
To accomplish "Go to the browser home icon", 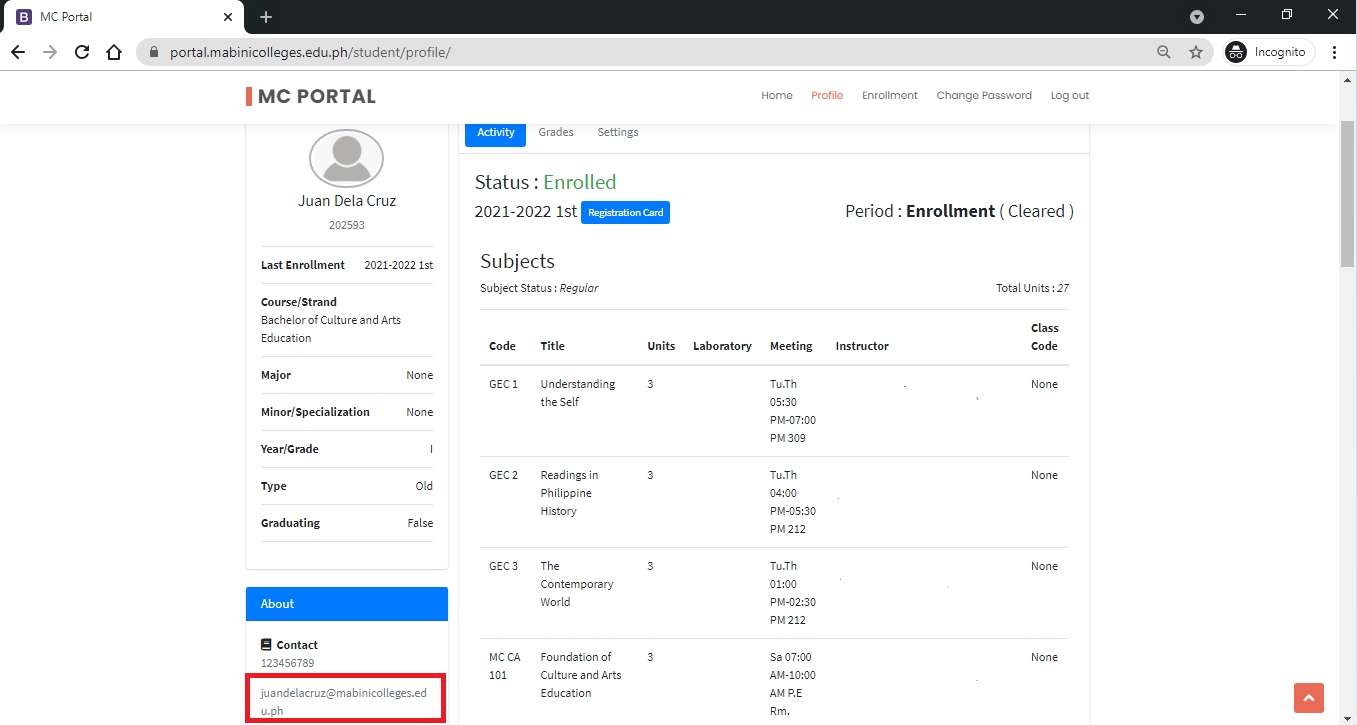I will click(114, 52).
